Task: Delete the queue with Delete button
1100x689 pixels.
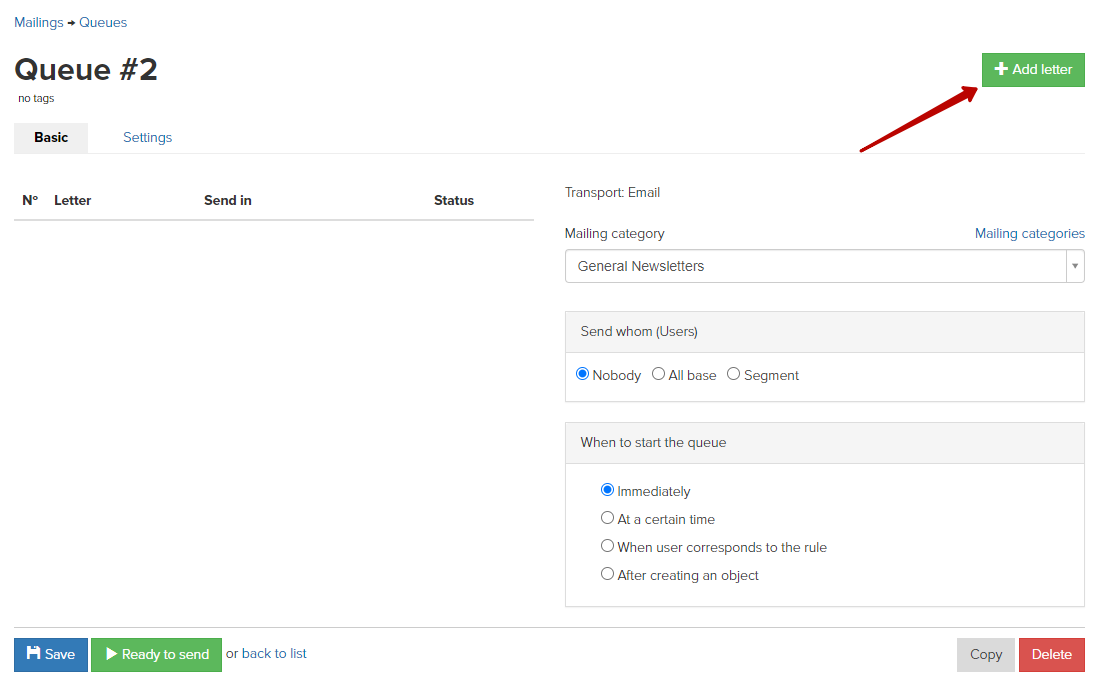Action: pos(1052,655)
